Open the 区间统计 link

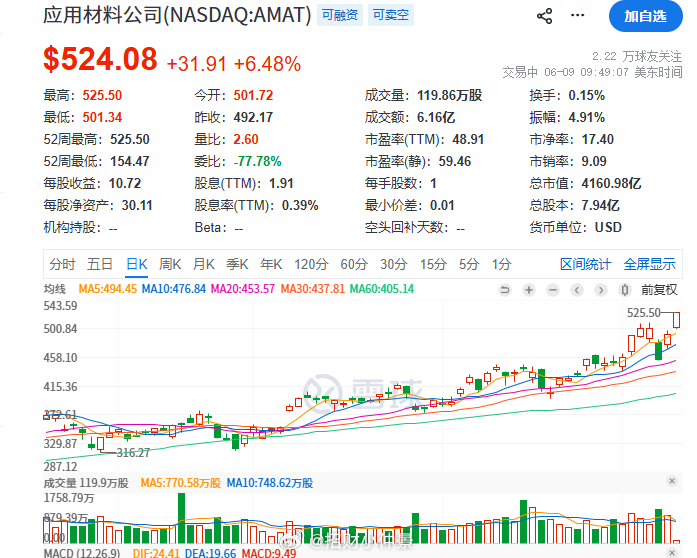point(585,264)
